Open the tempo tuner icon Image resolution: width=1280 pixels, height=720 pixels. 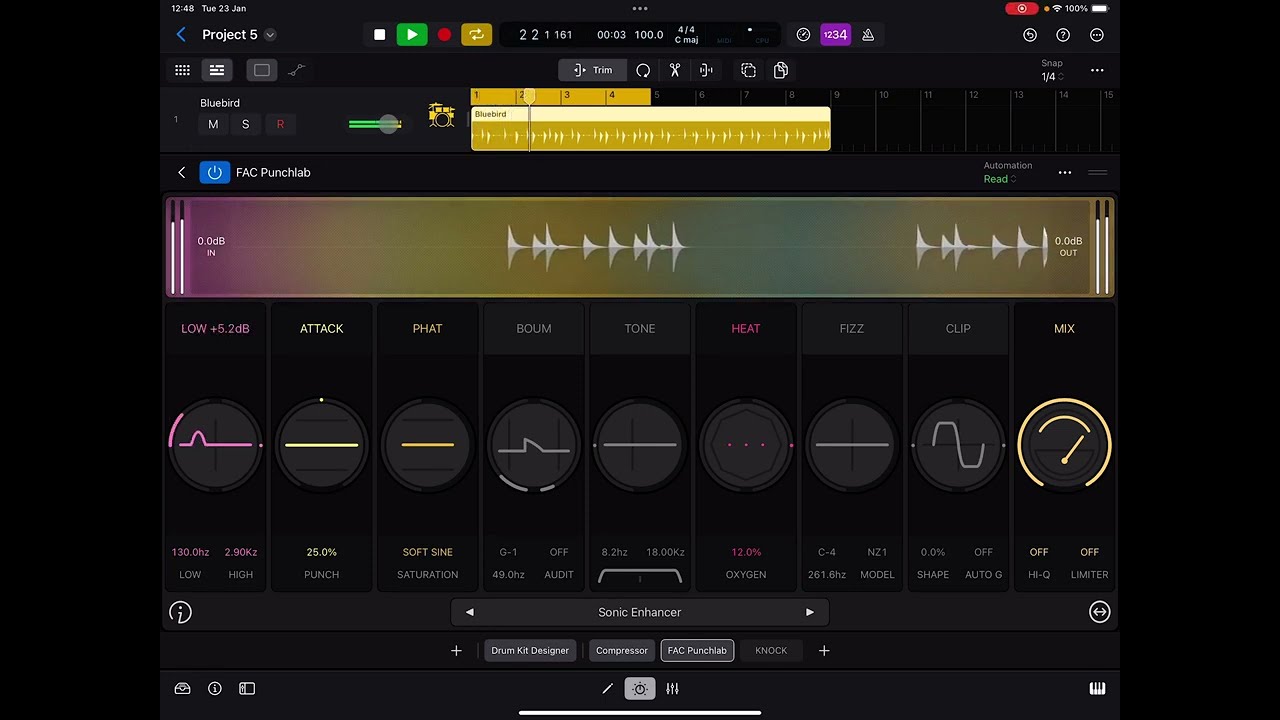(803, 35)
